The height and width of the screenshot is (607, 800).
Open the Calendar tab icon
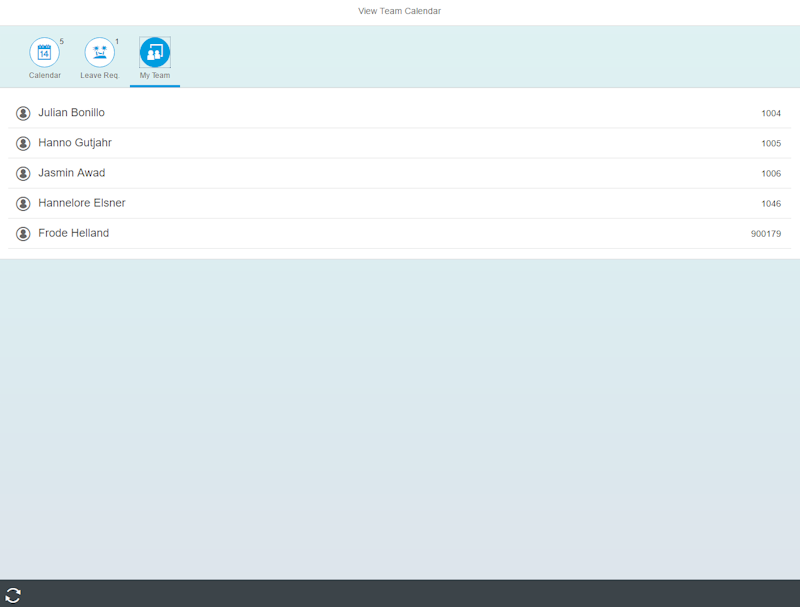coord(45,50)
